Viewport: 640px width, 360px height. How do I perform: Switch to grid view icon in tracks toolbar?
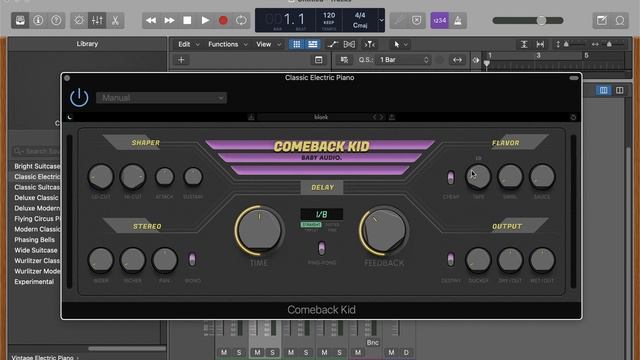click(x=297, y=44)
